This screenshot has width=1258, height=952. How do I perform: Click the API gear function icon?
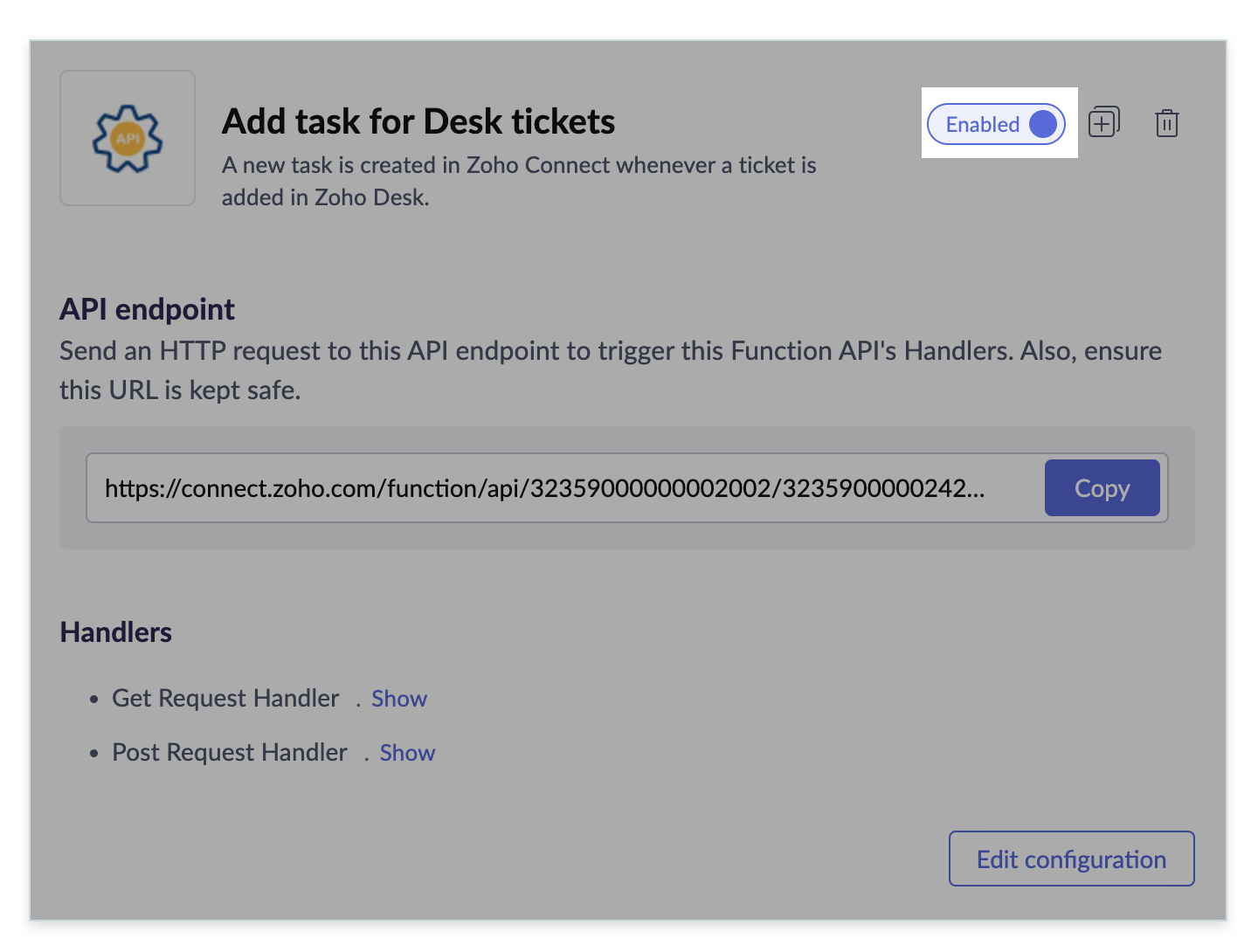(x=128, y=138)
